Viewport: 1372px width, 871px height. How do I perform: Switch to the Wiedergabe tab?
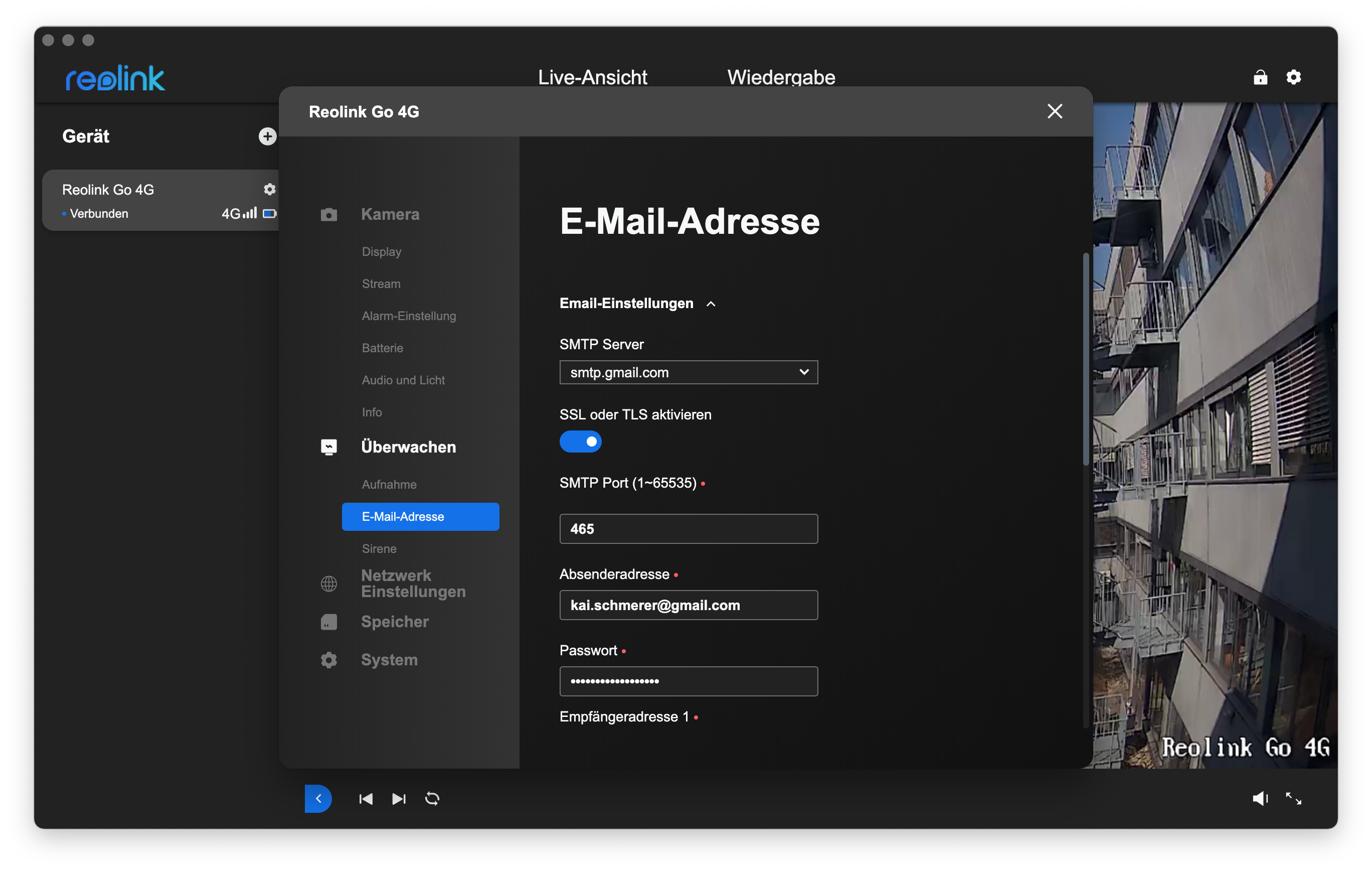781,77
